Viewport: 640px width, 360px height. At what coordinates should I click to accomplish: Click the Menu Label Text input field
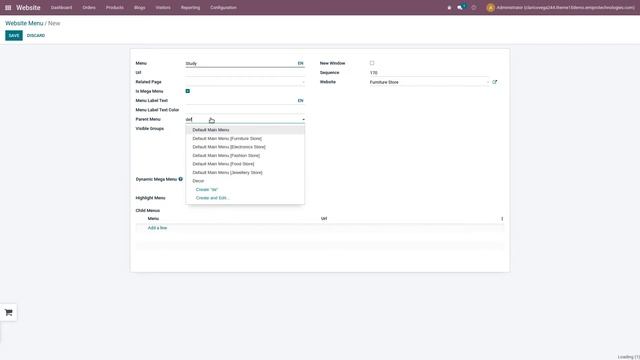pos(241,100)
